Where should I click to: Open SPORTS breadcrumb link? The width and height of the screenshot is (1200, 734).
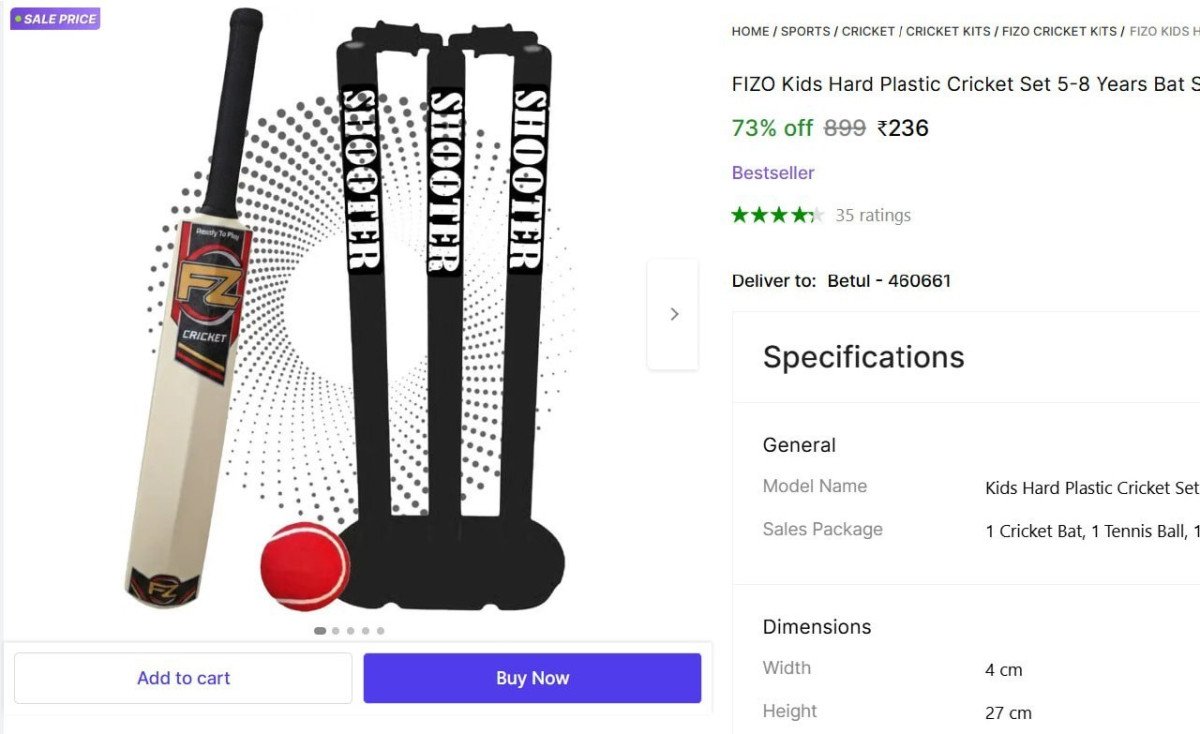[805, 31]
